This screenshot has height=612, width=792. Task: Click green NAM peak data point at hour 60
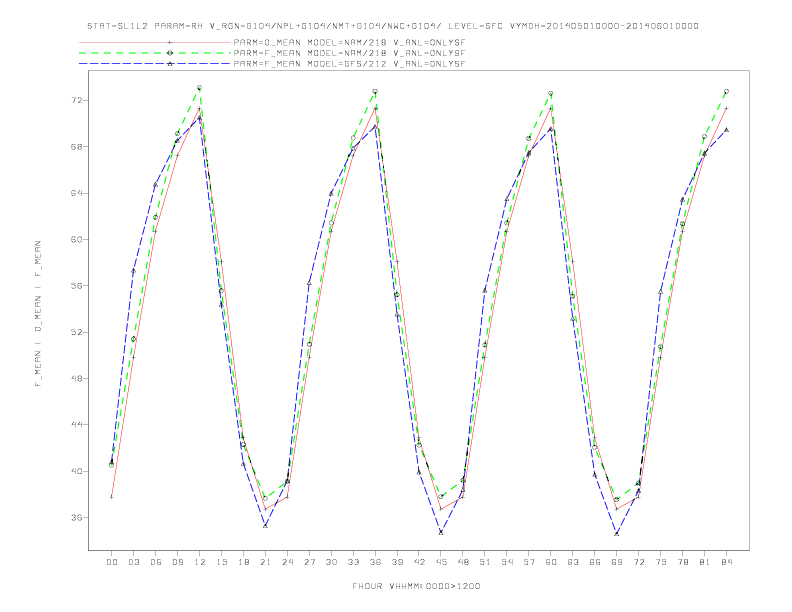coord(551,93)
